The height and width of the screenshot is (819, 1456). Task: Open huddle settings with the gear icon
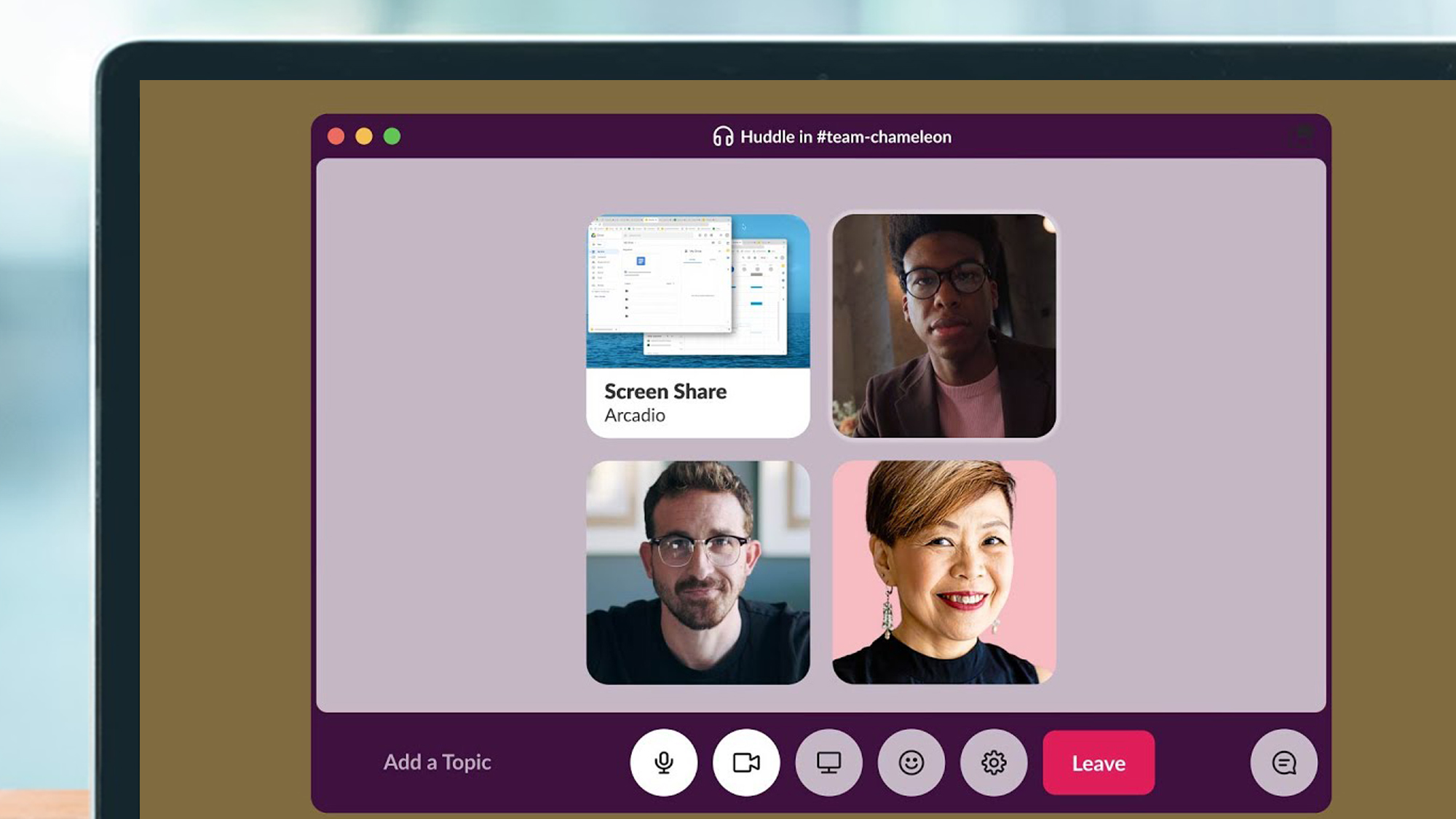(x=994, y=761)
